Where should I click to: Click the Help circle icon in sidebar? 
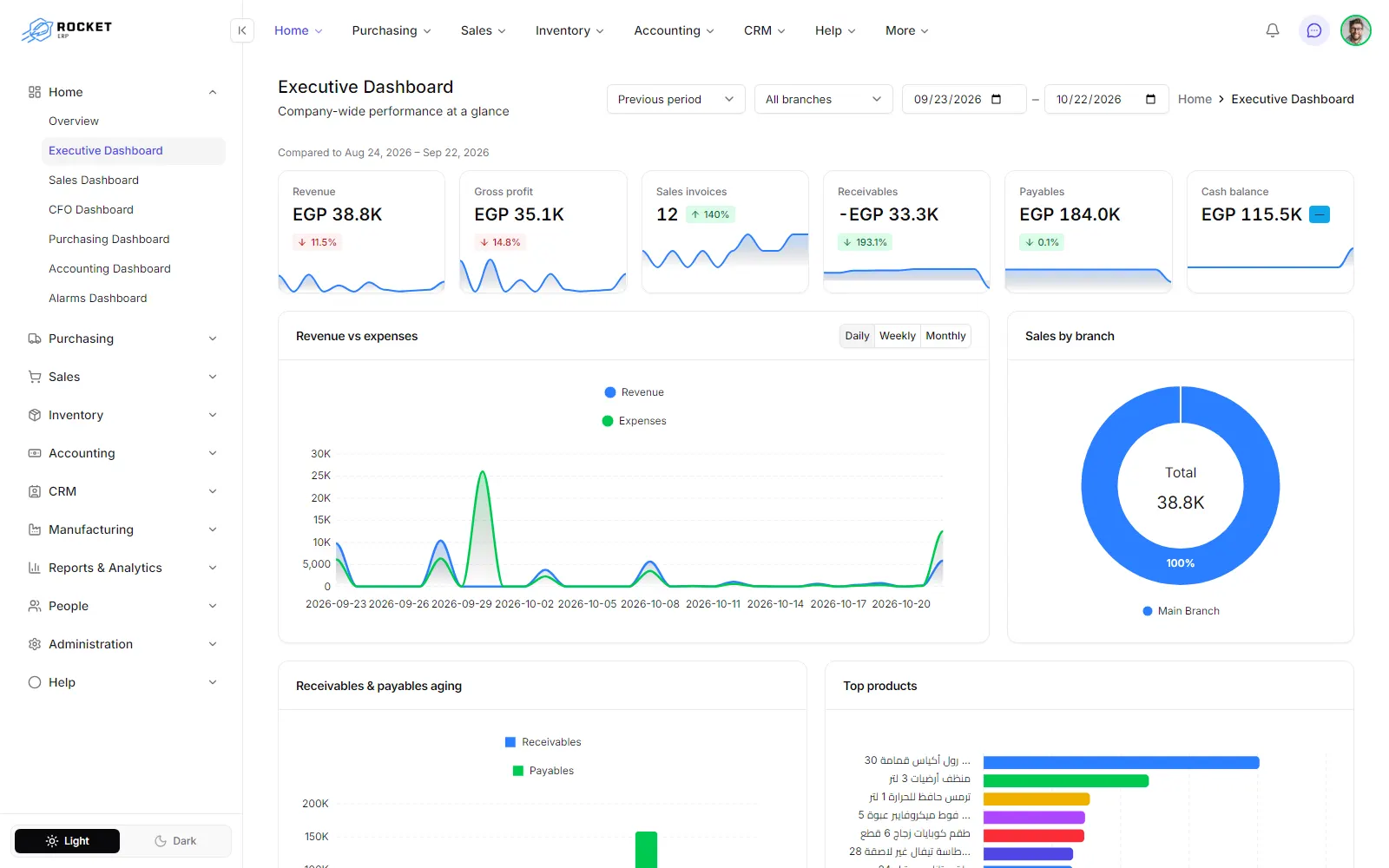(x=35, y=682)
